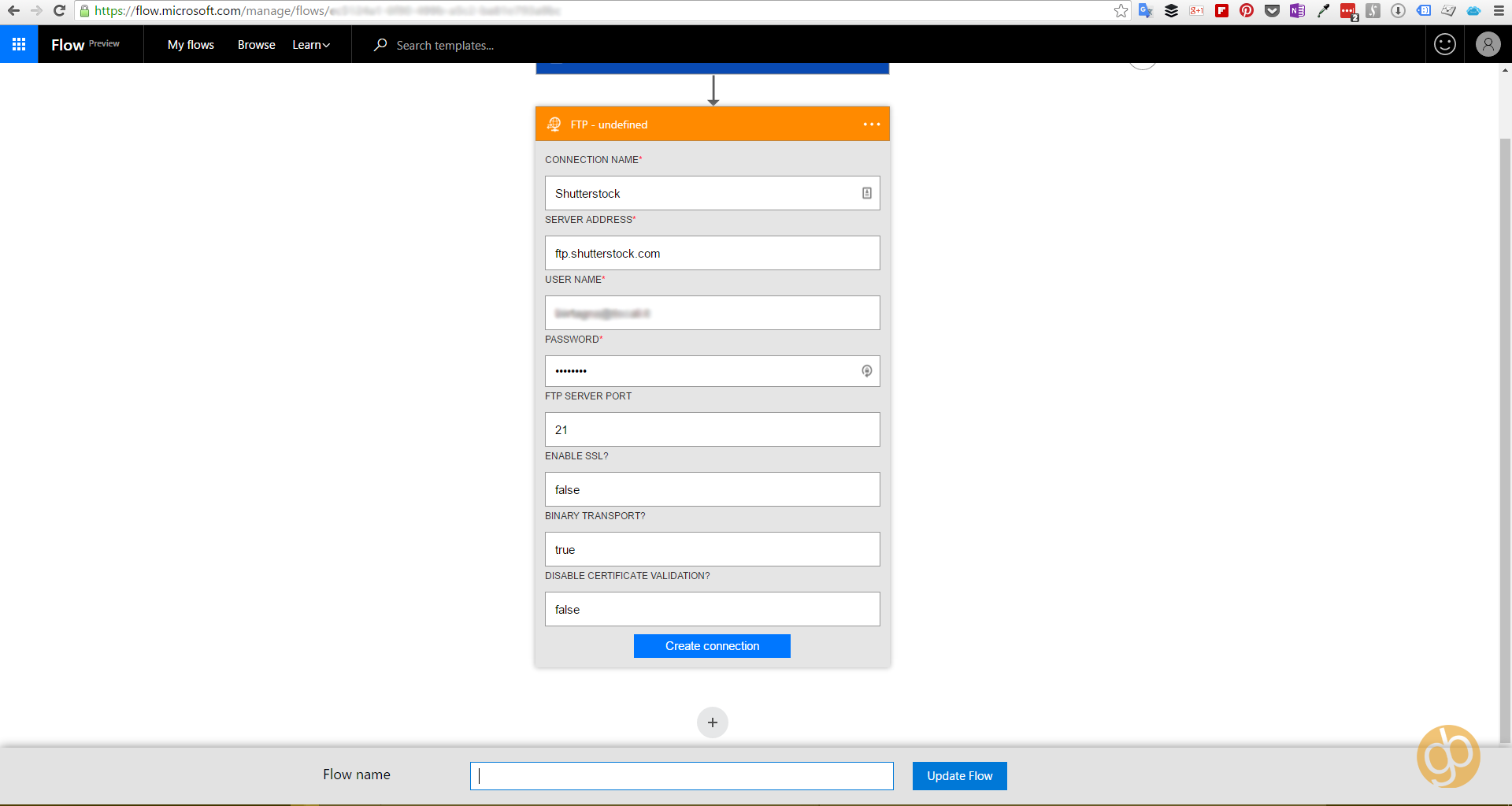The image size is (1512, 806).
Task: Open the LastPass extension with badge
Action: pos(1348,11)
